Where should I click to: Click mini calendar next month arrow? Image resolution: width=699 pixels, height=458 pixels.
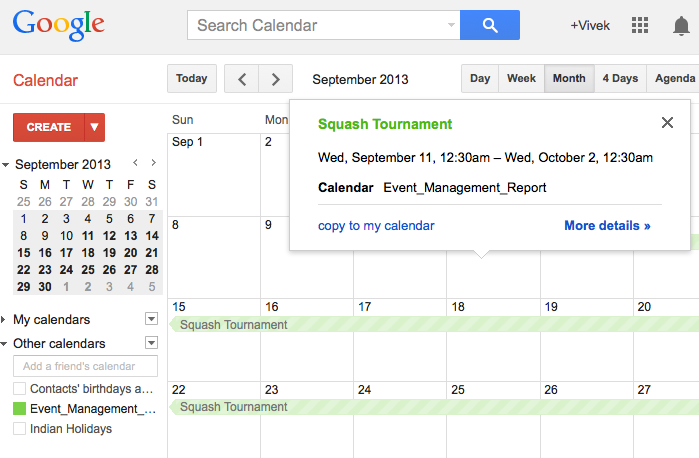[153, 163]
